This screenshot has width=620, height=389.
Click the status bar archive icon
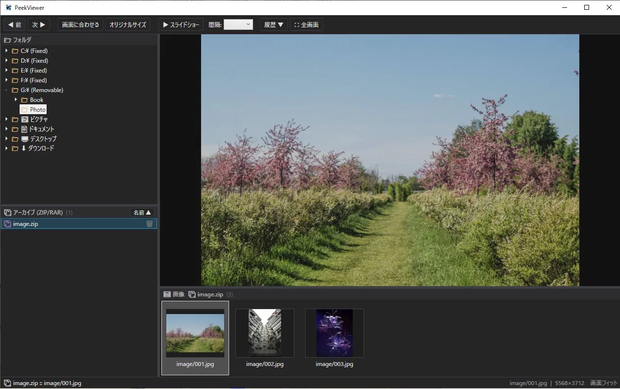8,383
